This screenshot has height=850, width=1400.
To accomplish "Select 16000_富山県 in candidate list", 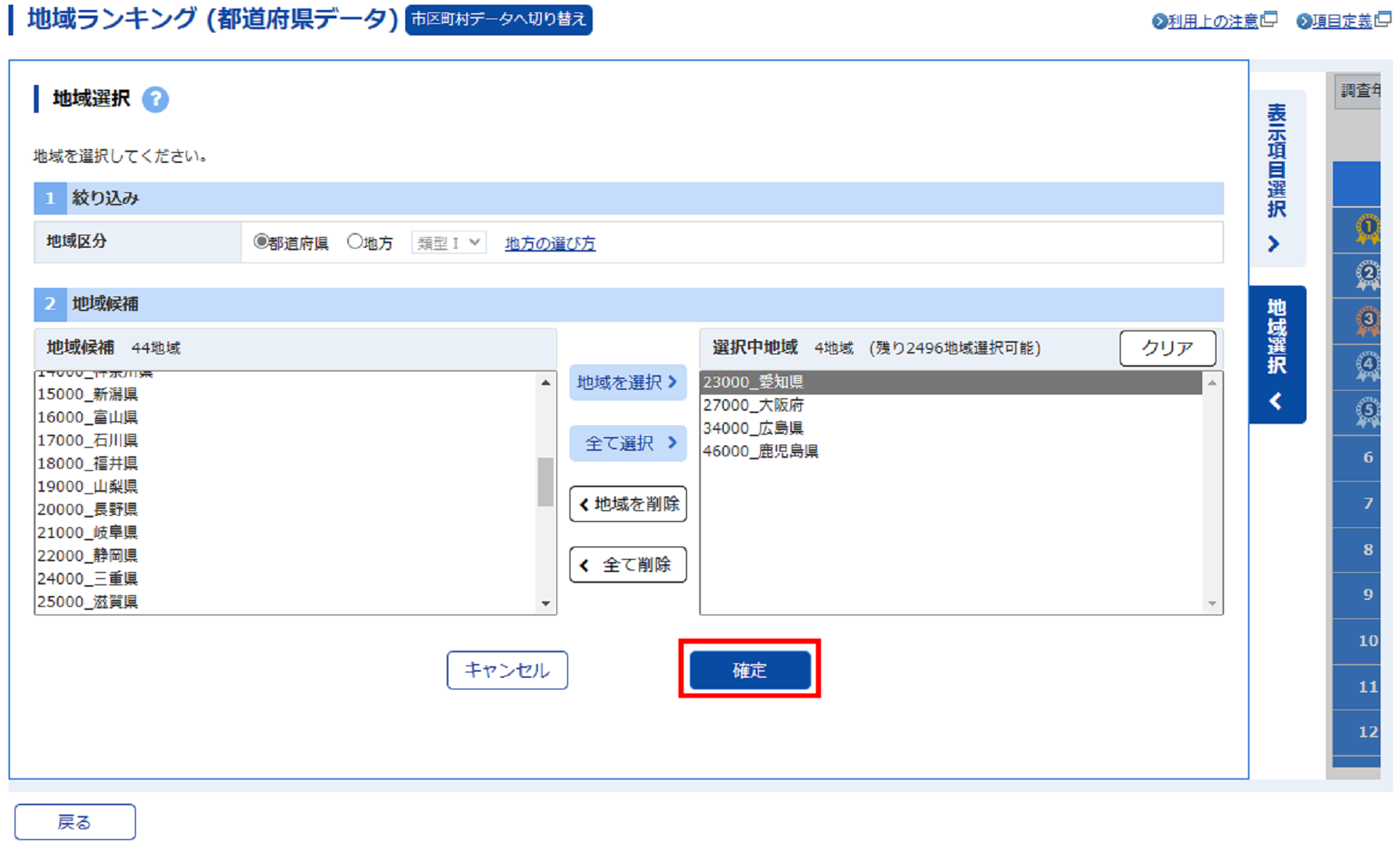I will click(286, 418).
